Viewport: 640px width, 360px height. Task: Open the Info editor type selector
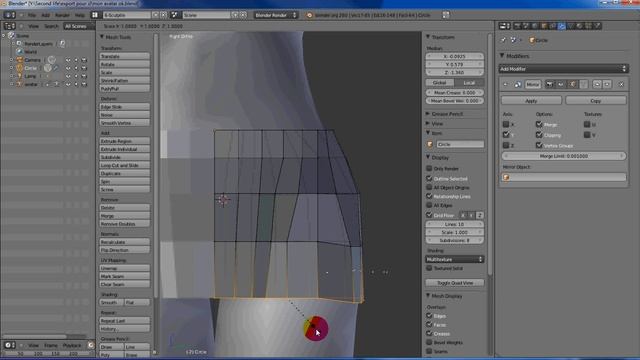tap(9, 15)
